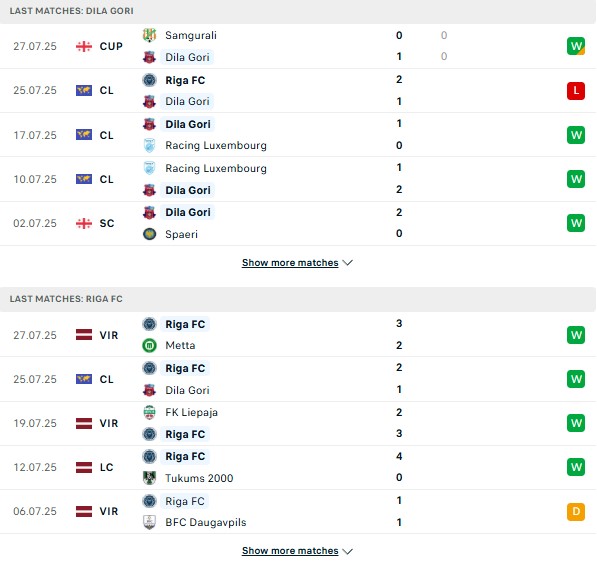The height and width of the screenshot is (568, 597).
Task: Click CL competition label on 10.07.25 match
Action: pos(107,179)
